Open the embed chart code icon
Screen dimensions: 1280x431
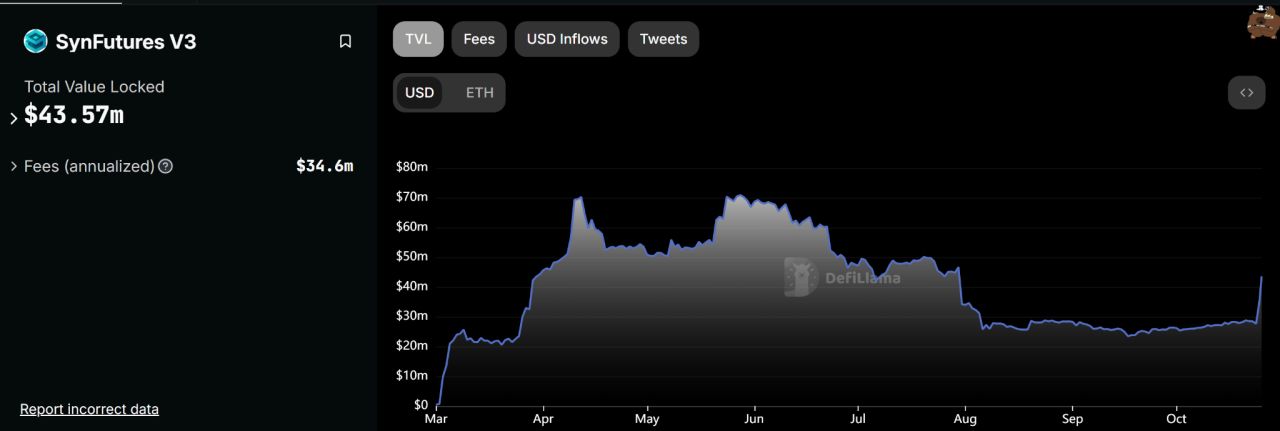1246,93
